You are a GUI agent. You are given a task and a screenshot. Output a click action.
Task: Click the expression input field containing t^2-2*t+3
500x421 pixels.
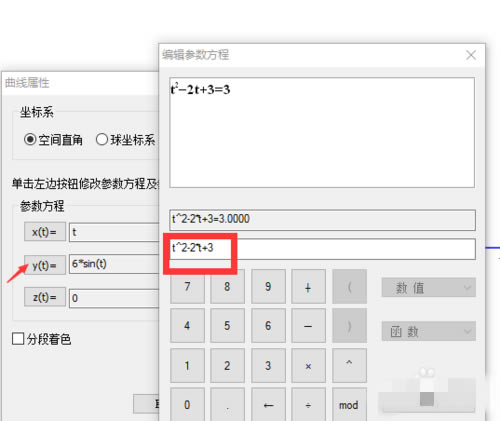point(322,249)
